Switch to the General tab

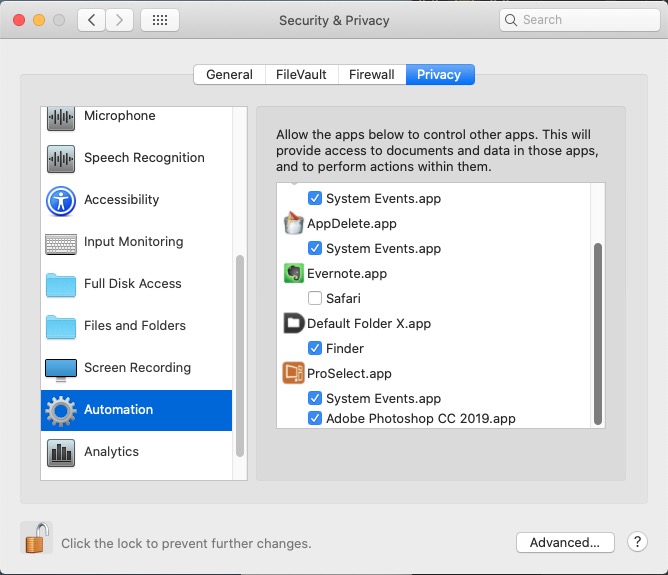click(x=229, y=75)
